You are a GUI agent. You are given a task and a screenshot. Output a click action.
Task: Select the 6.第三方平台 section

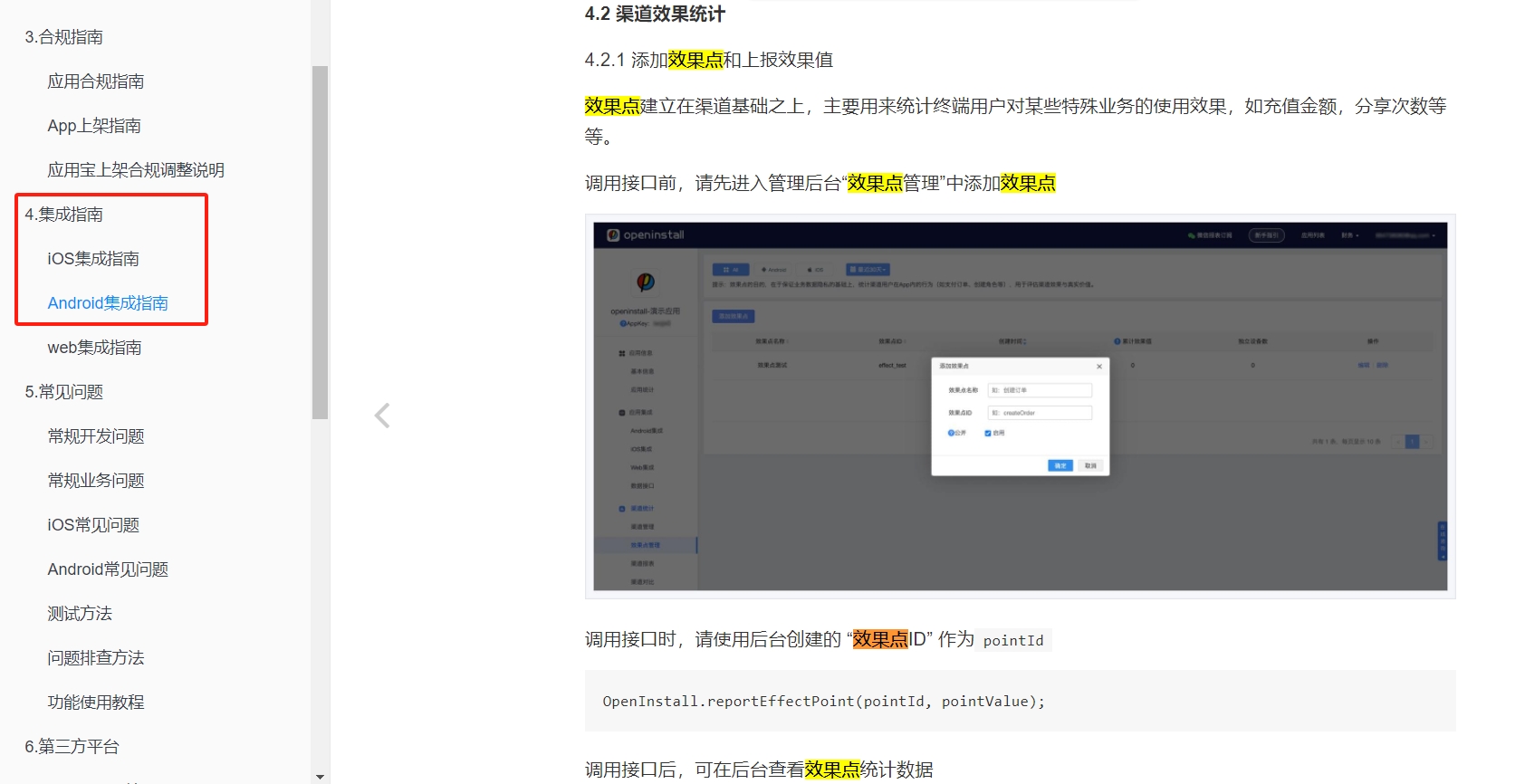pyautogui.click(x=72, y=747)
